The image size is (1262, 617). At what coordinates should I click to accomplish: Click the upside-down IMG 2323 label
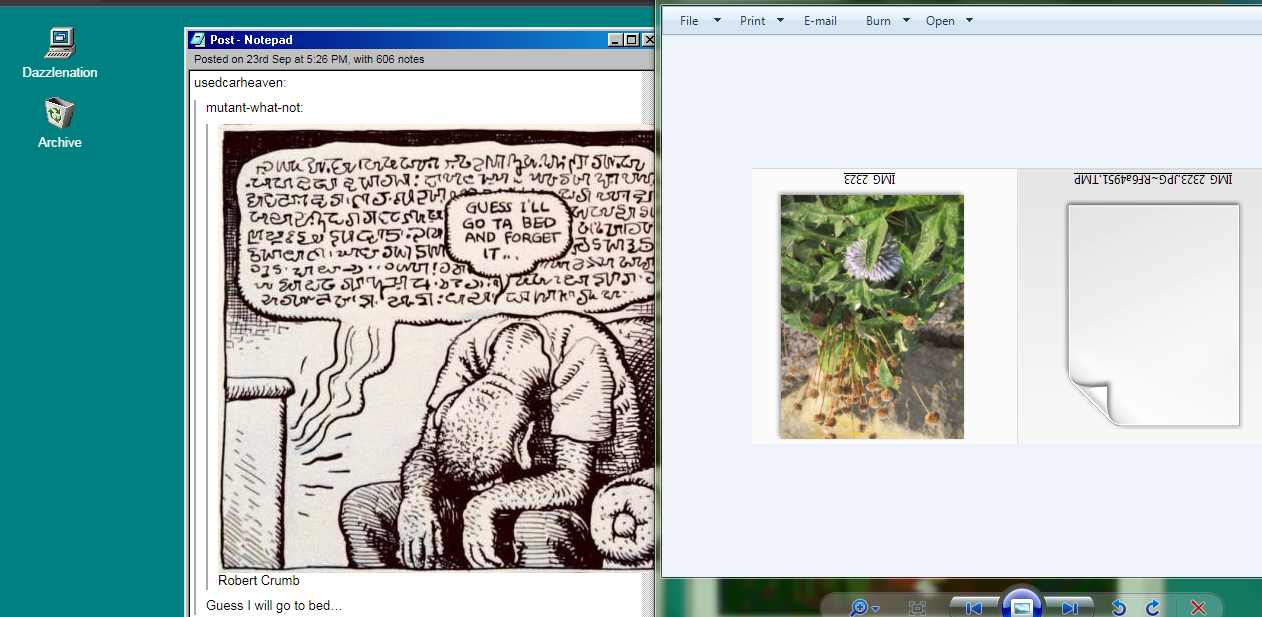point(870,179)
